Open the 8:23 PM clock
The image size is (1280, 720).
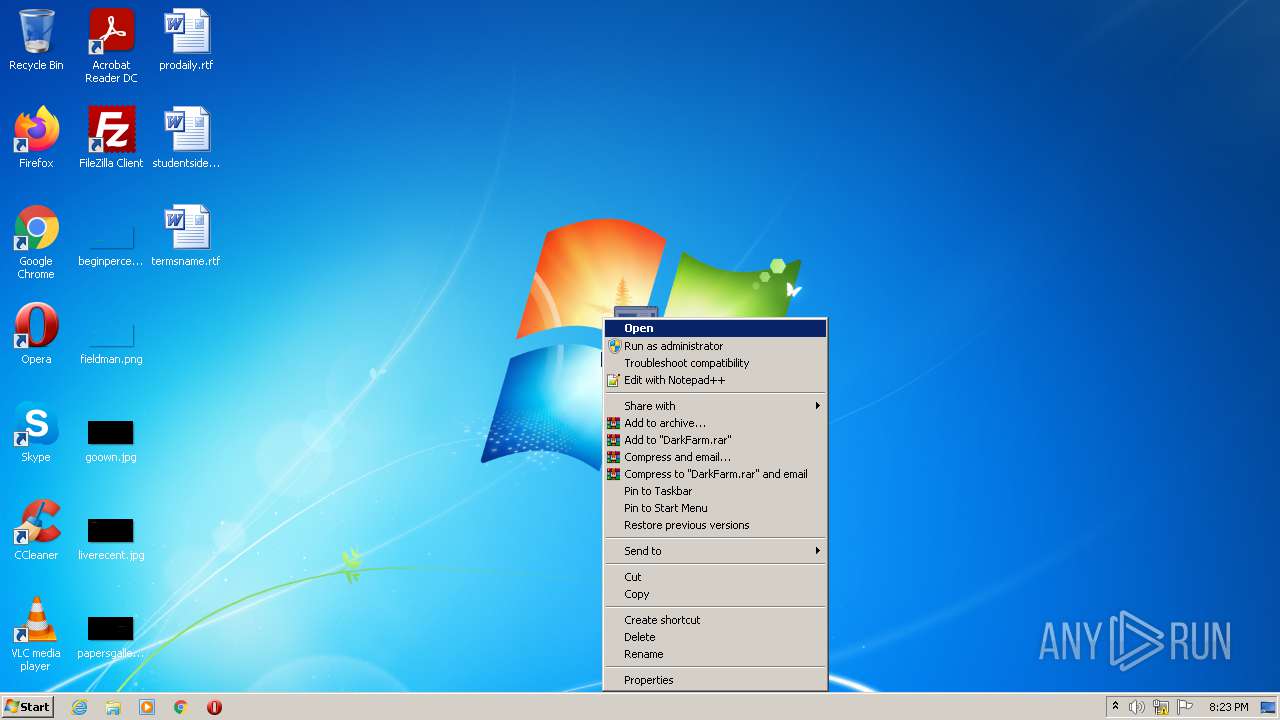[x=1228, y=707]
